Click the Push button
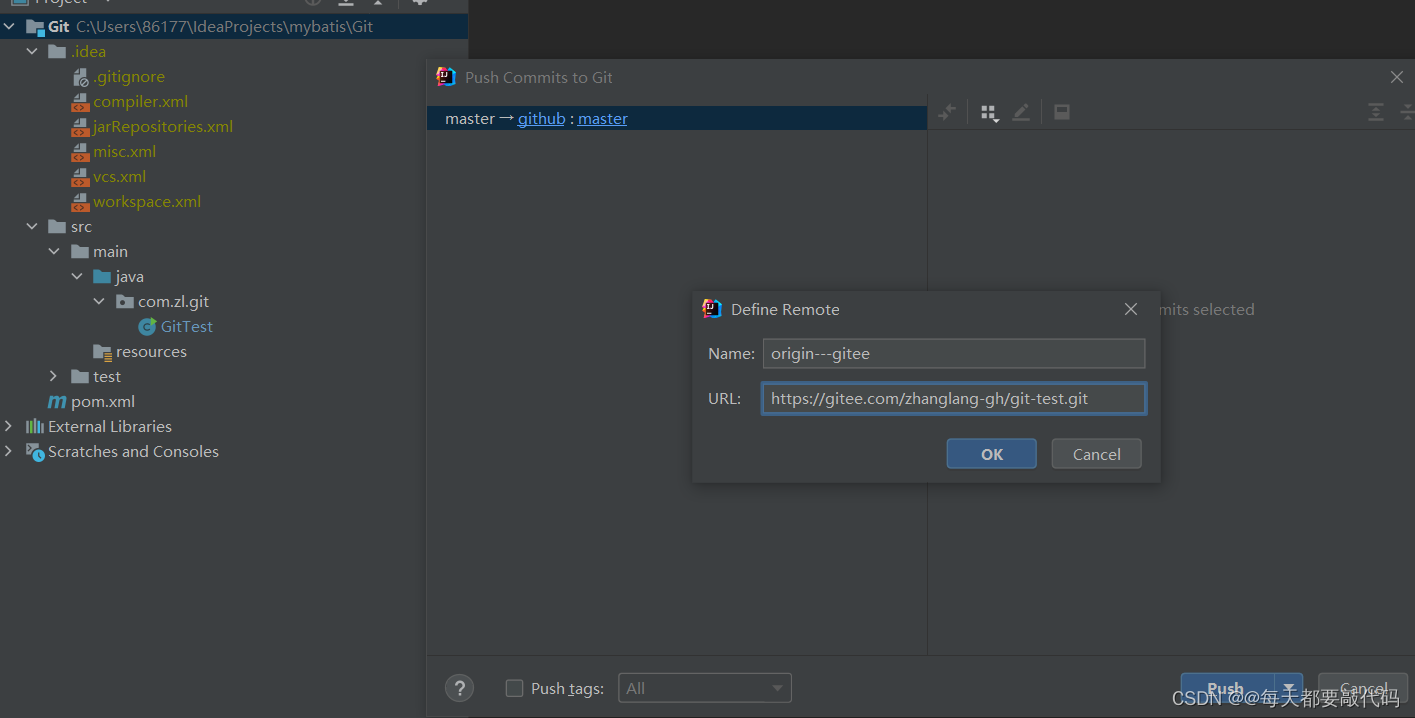Viewport: 1415px width, 718px height. pyautogui.click(x=1228, y=689)
